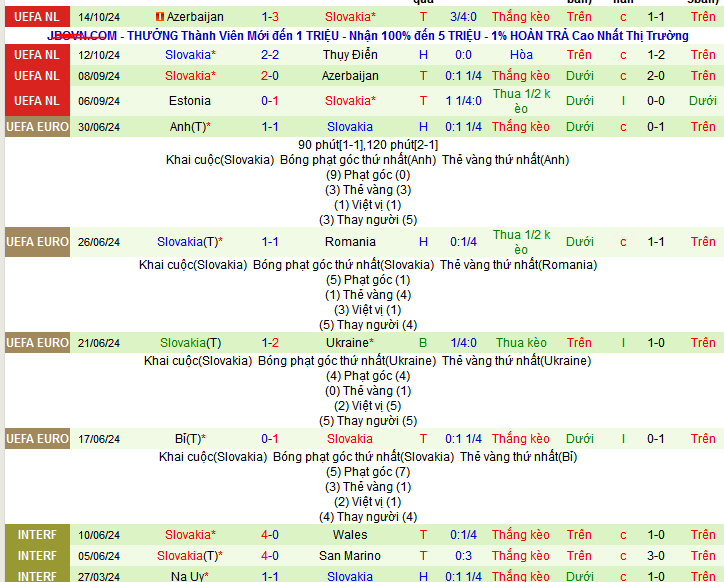Screen dimensions: 724x582
Task: Click the Ukraine team name
Action: coord(350,343)
